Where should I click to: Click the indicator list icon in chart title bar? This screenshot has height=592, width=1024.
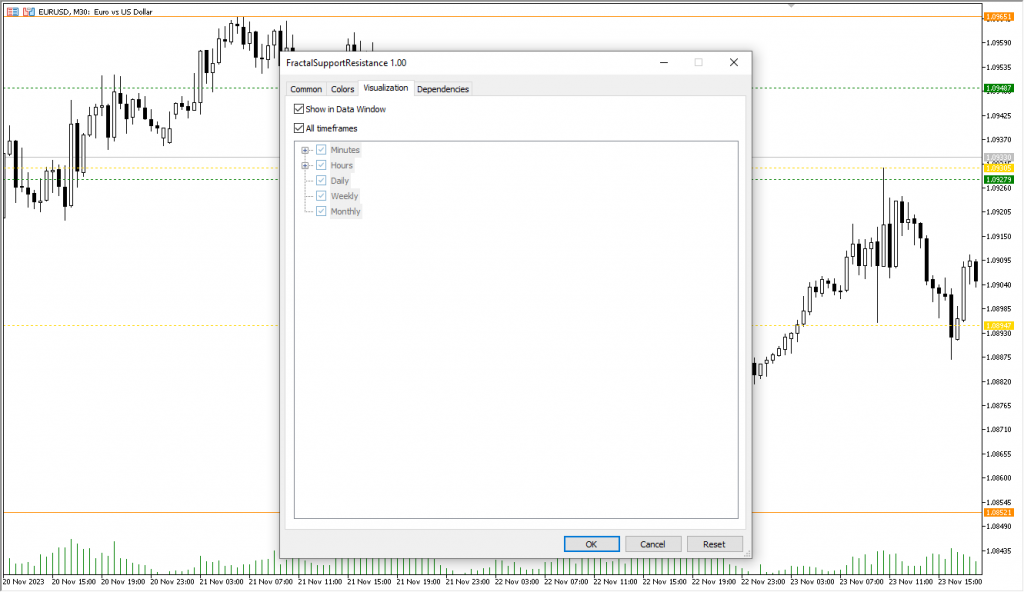(12, 10)
